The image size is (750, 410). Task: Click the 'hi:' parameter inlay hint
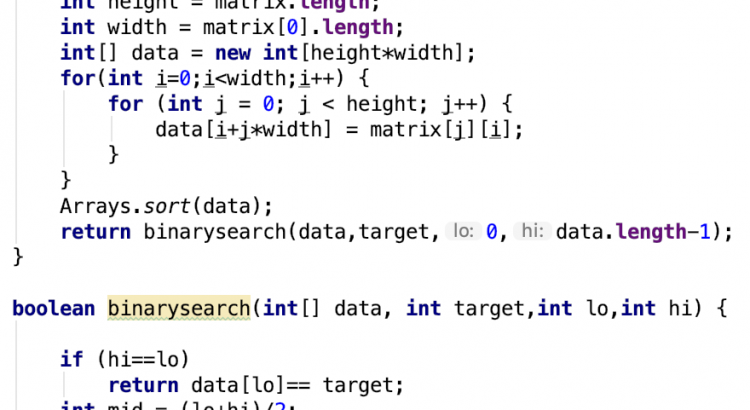pyautogui.click(x=532, y=232)
